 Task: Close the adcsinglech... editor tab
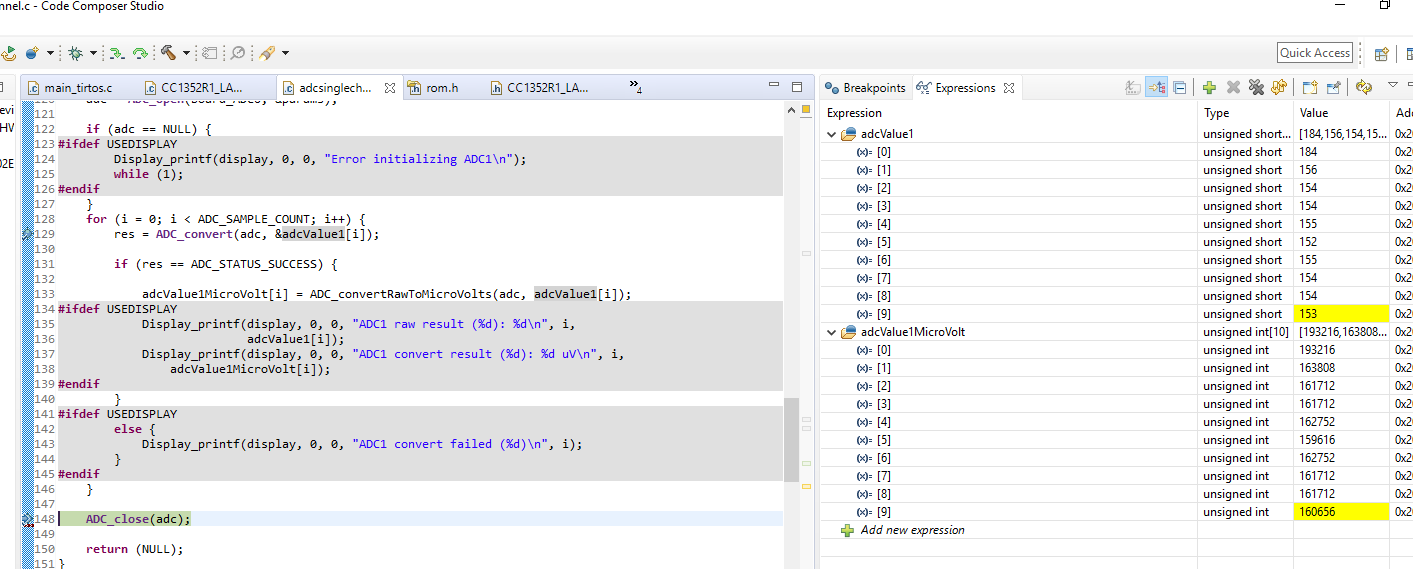pos(390,88)
